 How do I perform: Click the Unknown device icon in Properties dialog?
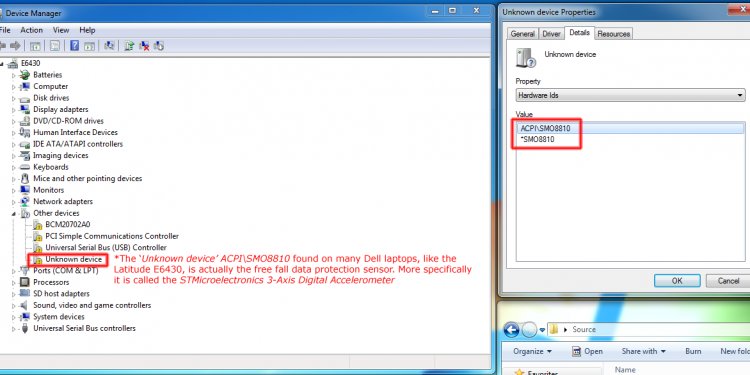525,58
